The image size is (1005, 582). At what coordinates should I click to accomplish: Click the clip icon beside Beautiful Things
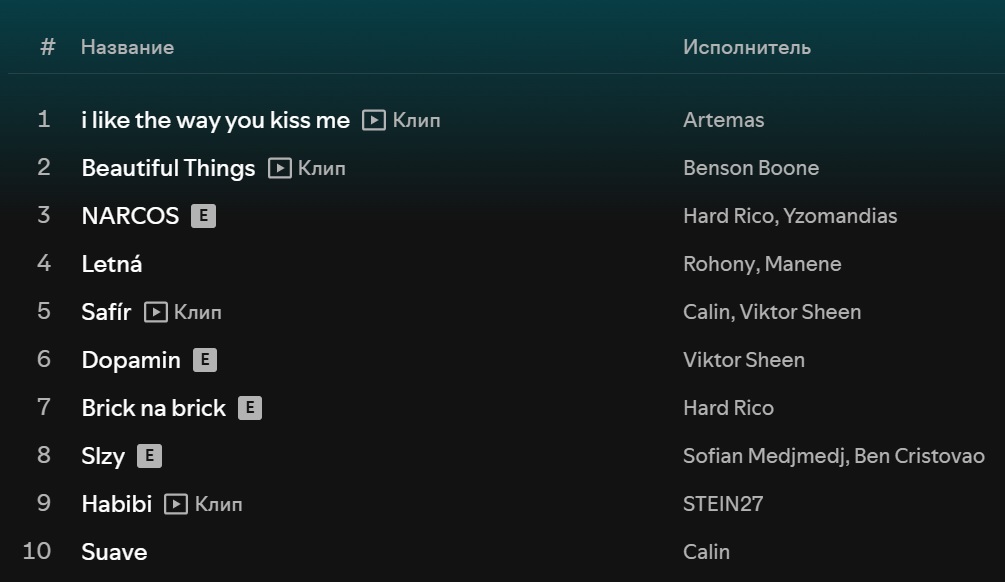279,168
